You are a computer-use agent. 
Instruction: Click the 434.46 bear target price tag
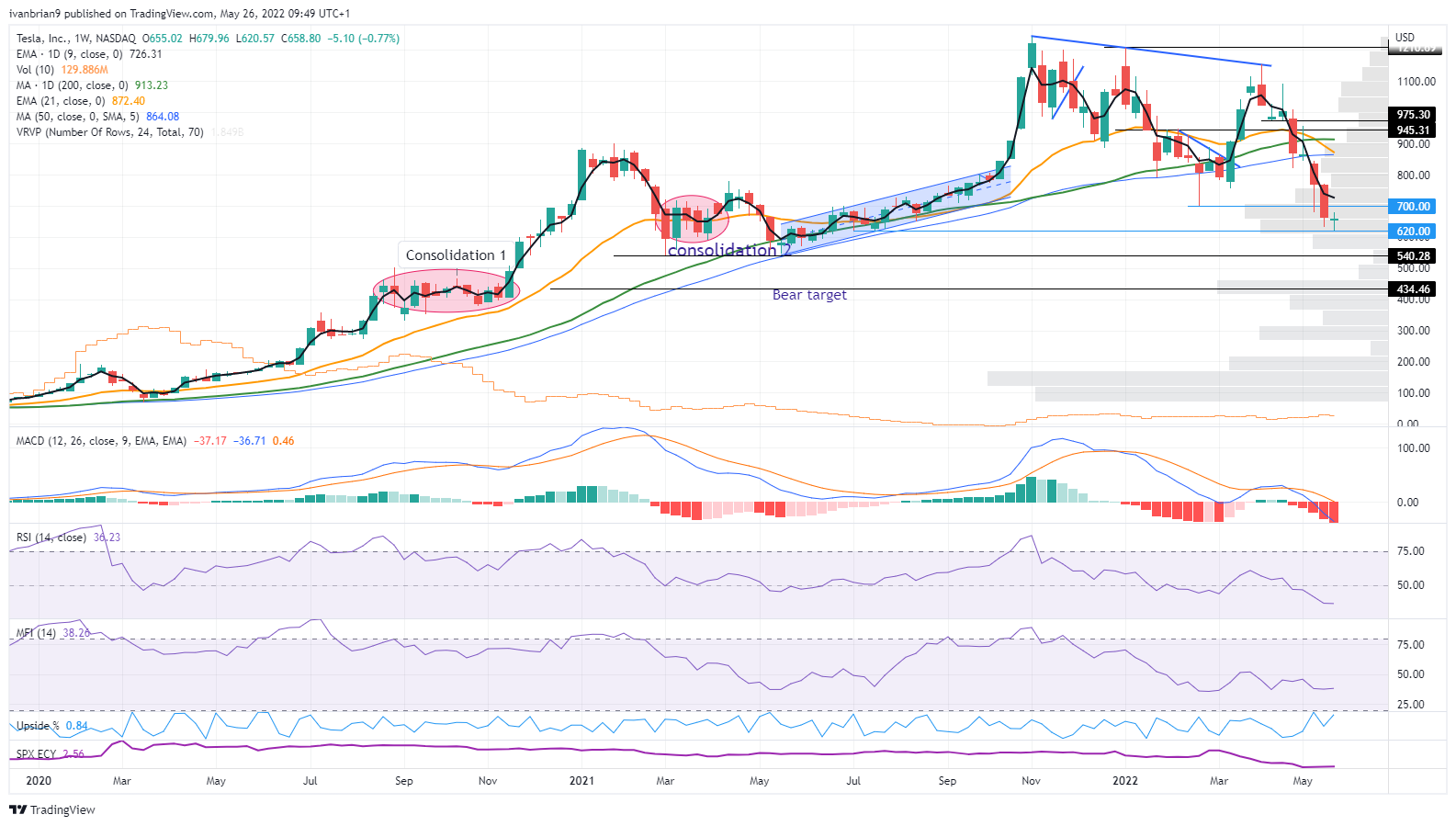coord(1413,289)
